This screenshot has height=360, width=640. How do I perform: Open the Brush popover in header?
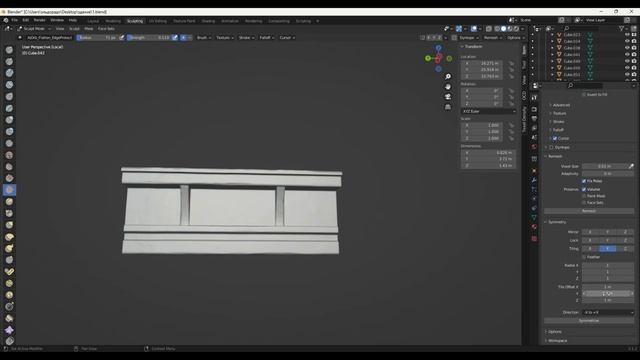coord(204,38)
